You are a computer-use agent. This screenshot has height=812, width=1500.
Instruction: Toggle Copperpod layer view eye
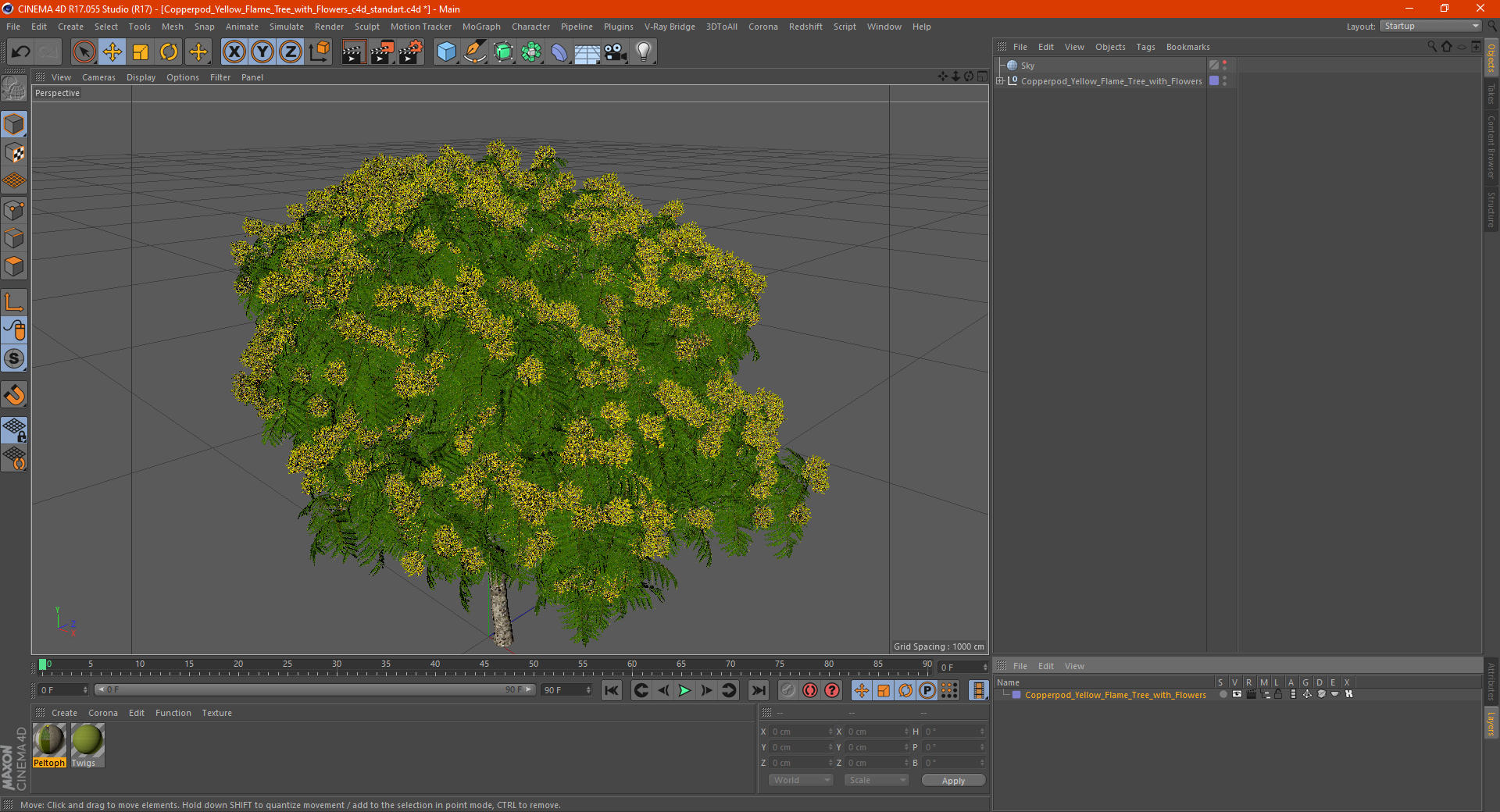1237,694
